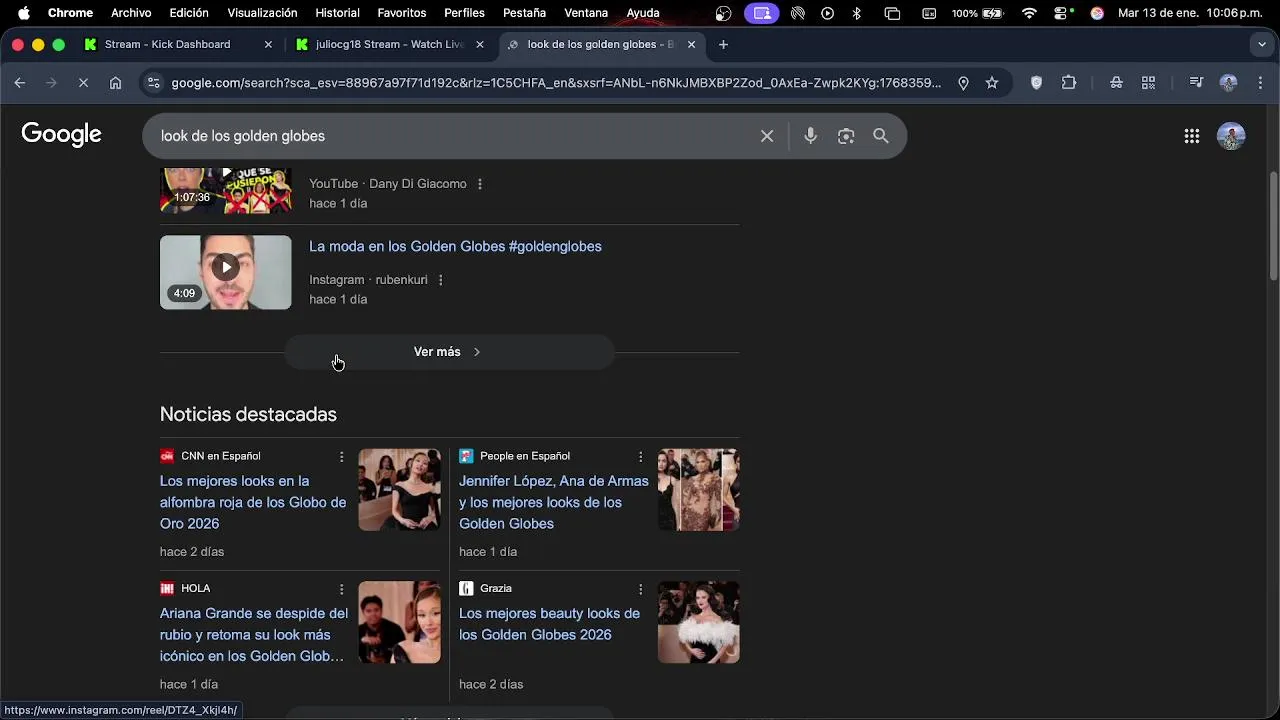
Task: Open the Historial menu
Action: click(337, 13)
